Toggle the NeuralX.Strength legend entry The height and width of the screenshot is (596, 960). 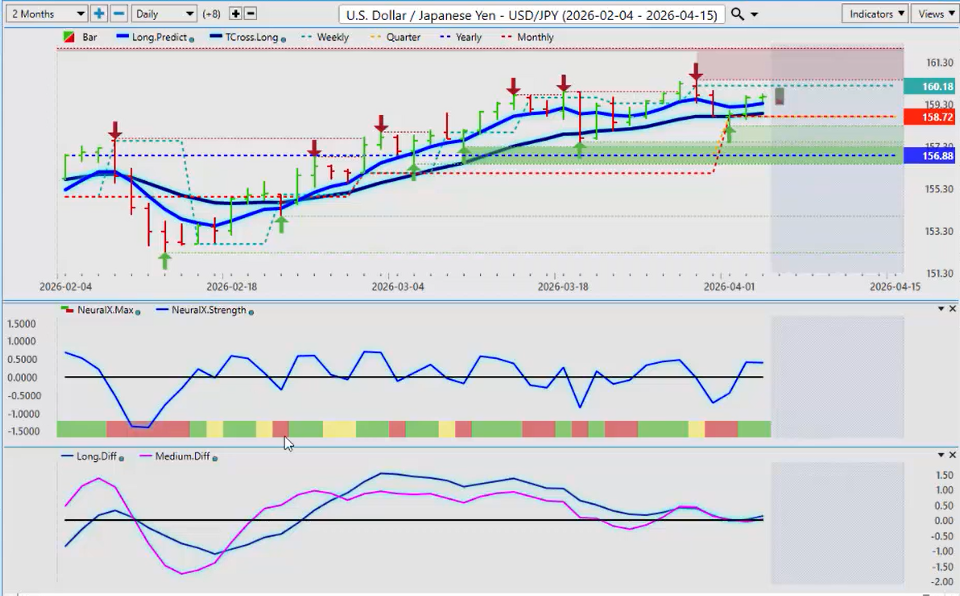click(205, 311)
